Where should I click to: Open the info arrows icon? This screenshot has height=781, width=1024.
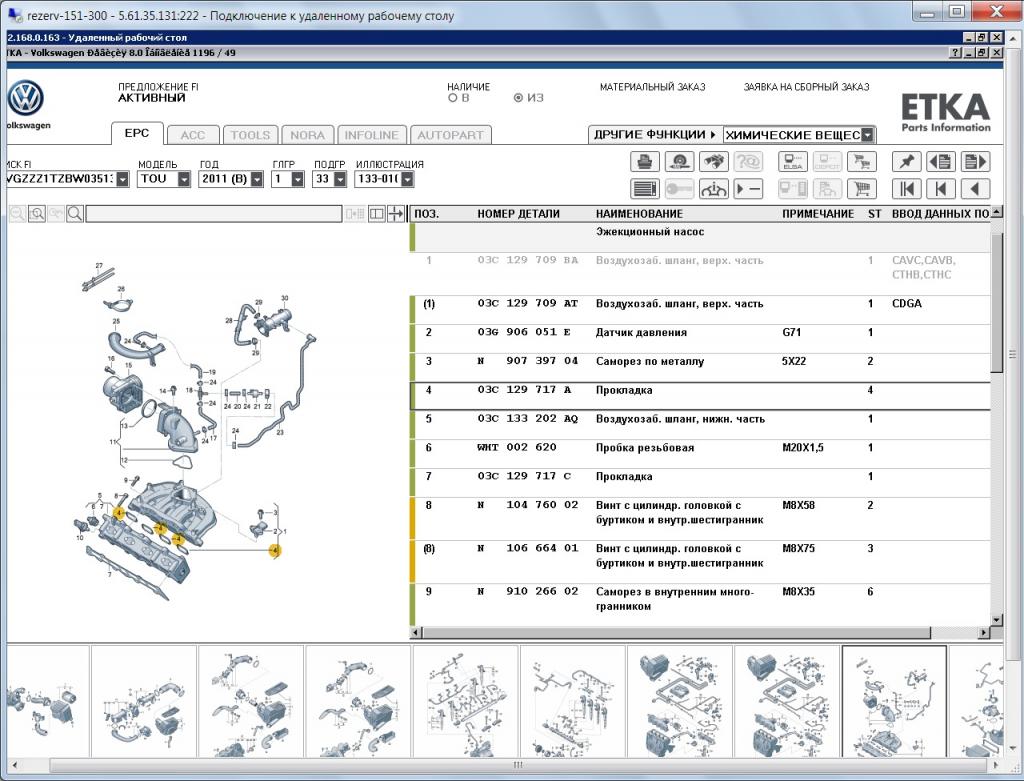(x=714, y=189)
